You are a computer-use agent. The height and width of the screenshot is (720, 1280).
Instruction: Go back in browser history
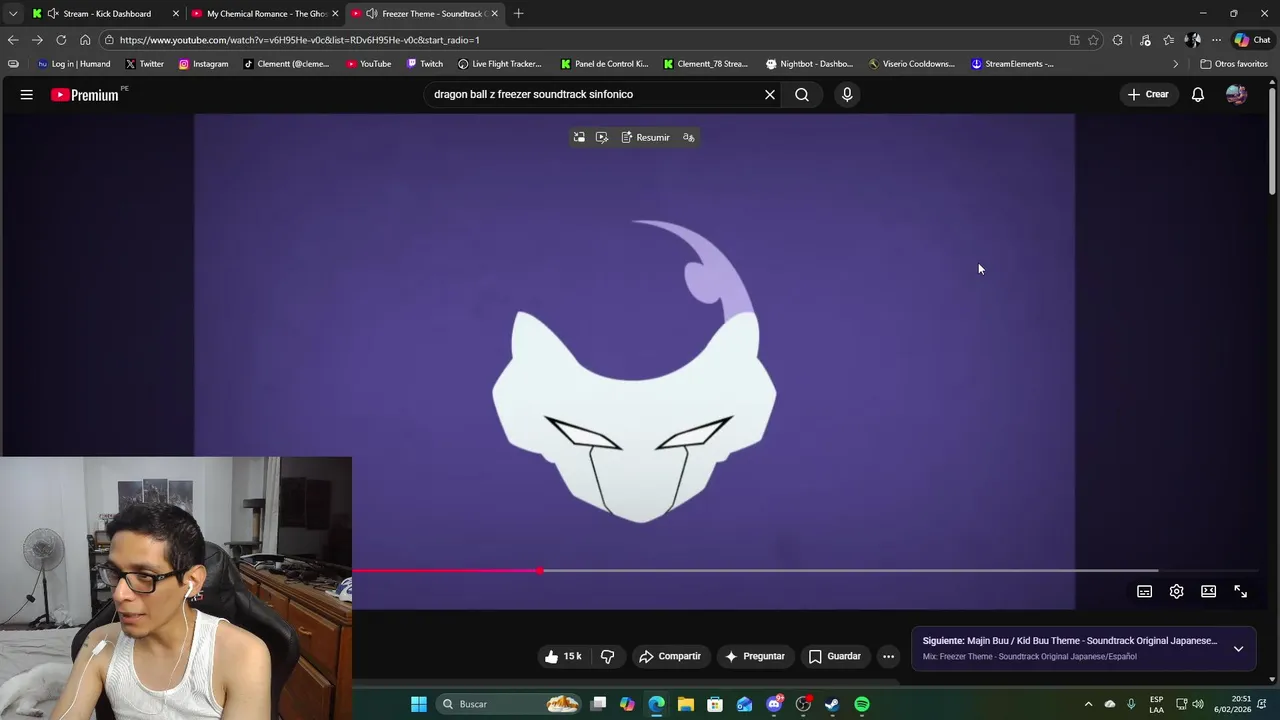(x=13, y=40)
